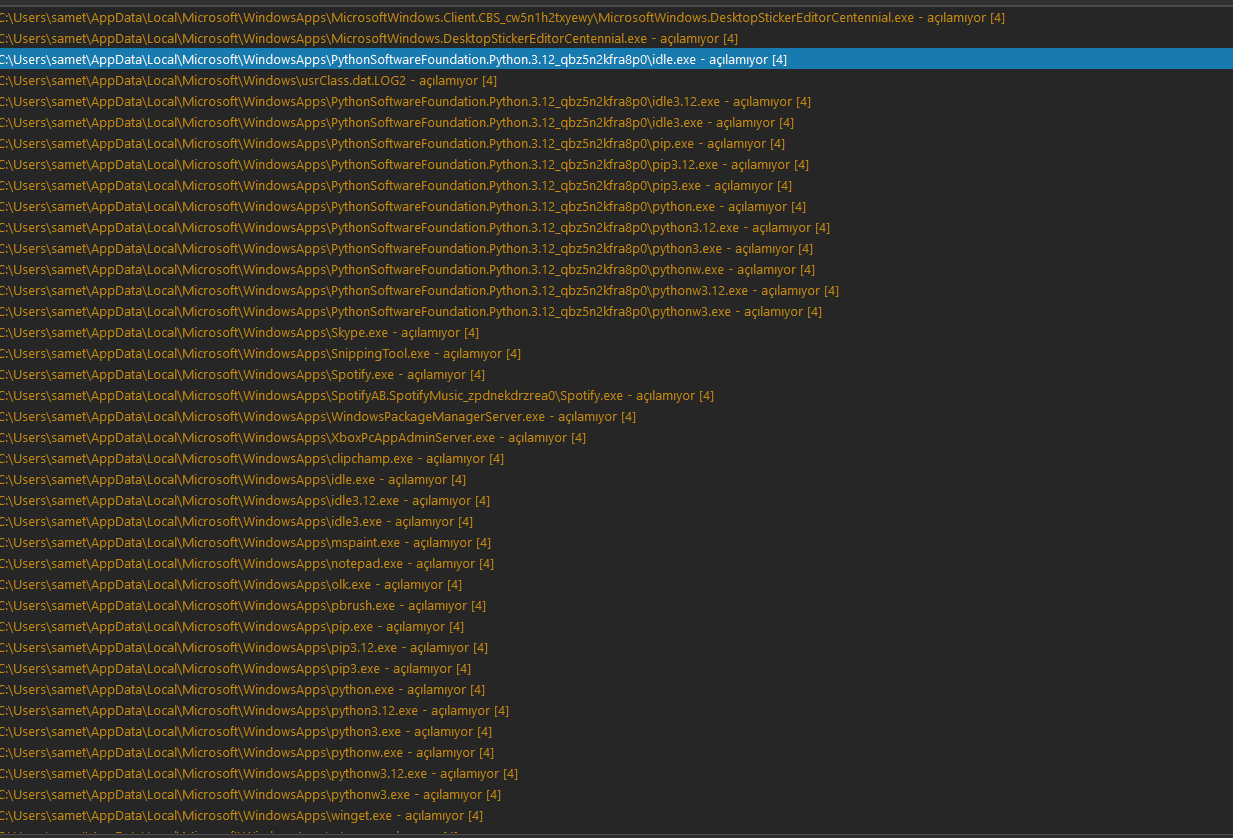1233x838 pixels.
Task: Select the WindowsApps\python3.12.exe row
Action: click(x=616, y=710)
